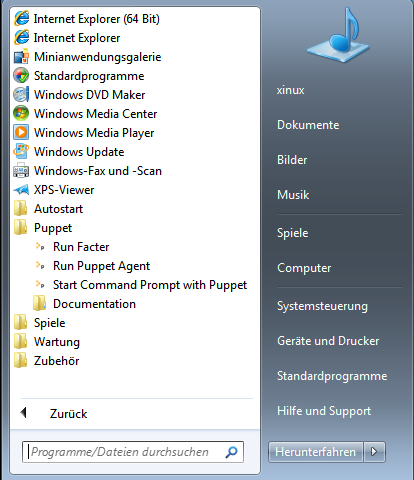This screenshot has width=414, height=480.
Task: Go back with Zurück
Action: 68,414
